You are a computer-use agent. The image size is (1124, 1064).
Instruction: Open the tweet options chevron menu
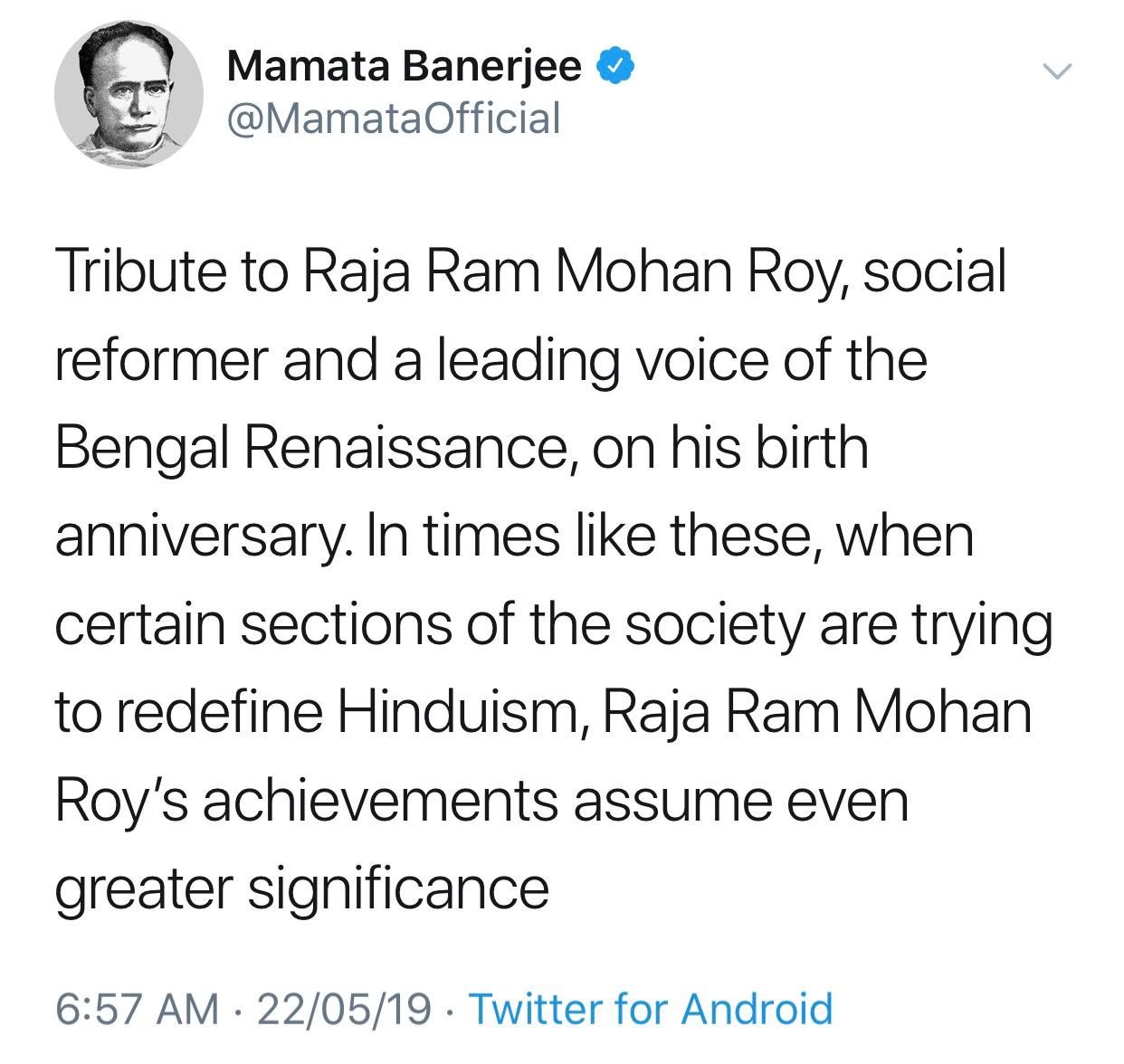tap(1056, 69)
